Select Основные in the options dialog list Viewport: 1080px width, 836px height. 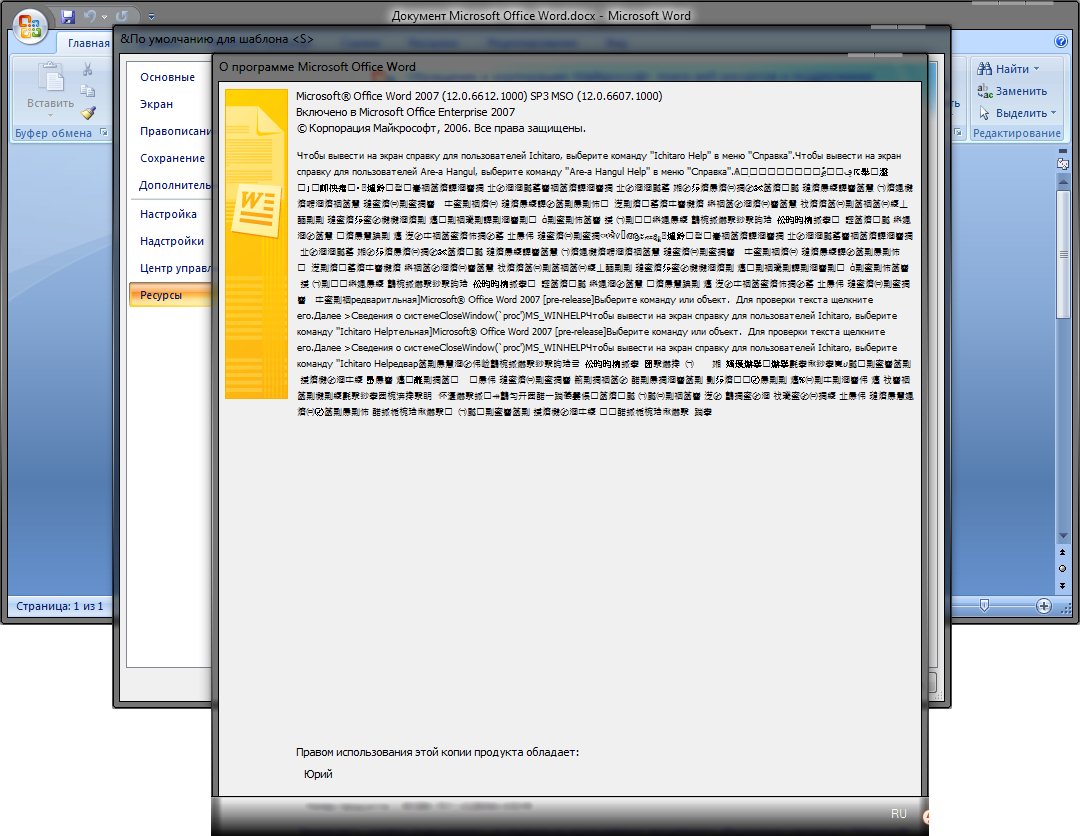(167, 77)
